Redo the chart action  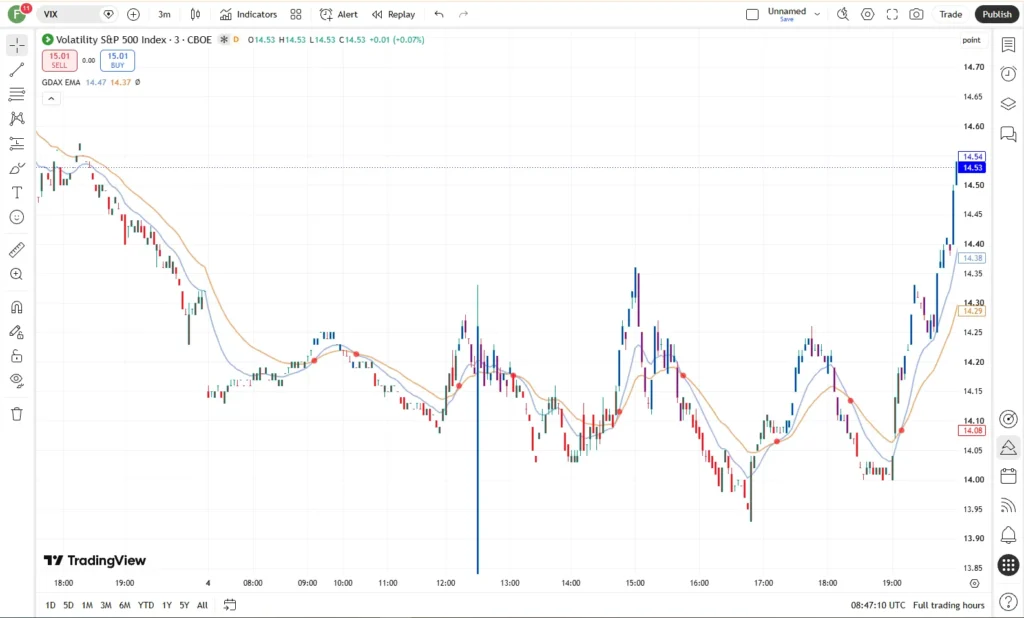click(x=464, y=14)
